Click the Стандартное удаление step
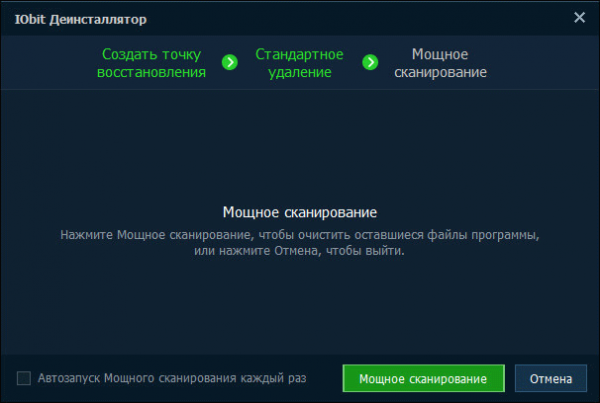 (299, 63)
